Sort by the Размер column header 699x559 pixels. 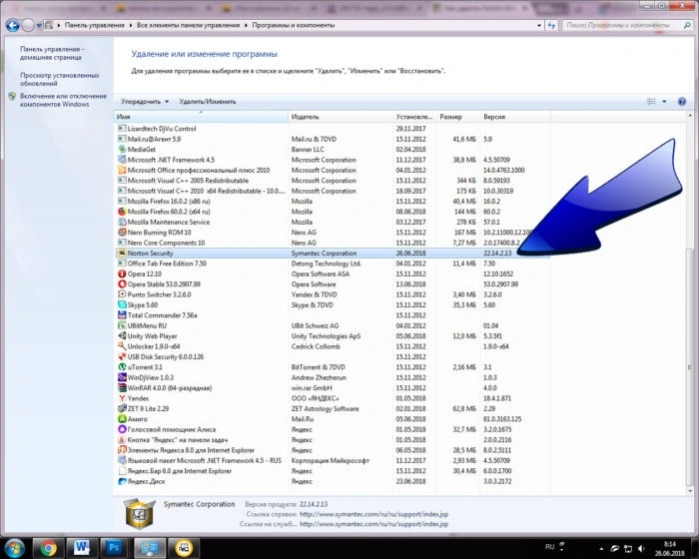(458, 117)
